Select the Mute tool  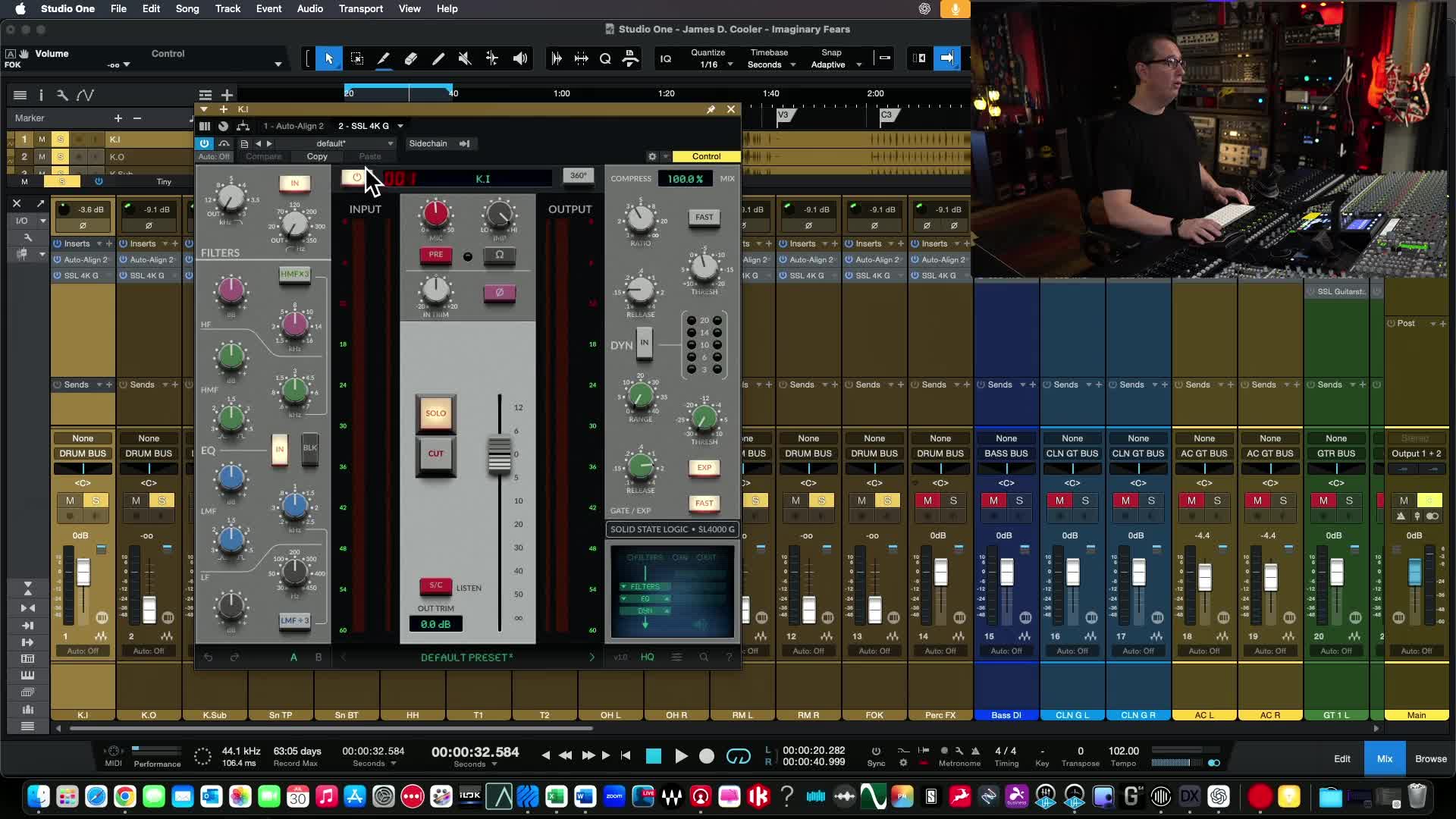pos(465,58)
